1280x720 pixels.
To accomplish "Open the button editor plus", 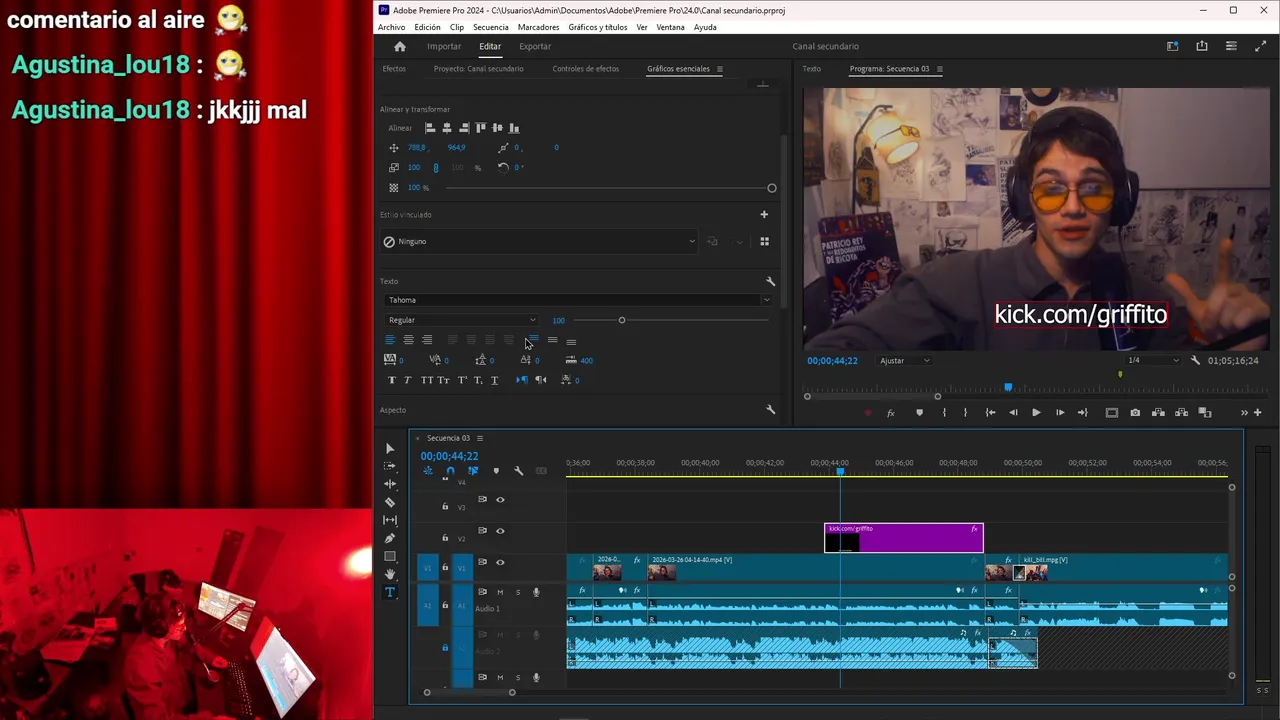I will click(1257, 413).
